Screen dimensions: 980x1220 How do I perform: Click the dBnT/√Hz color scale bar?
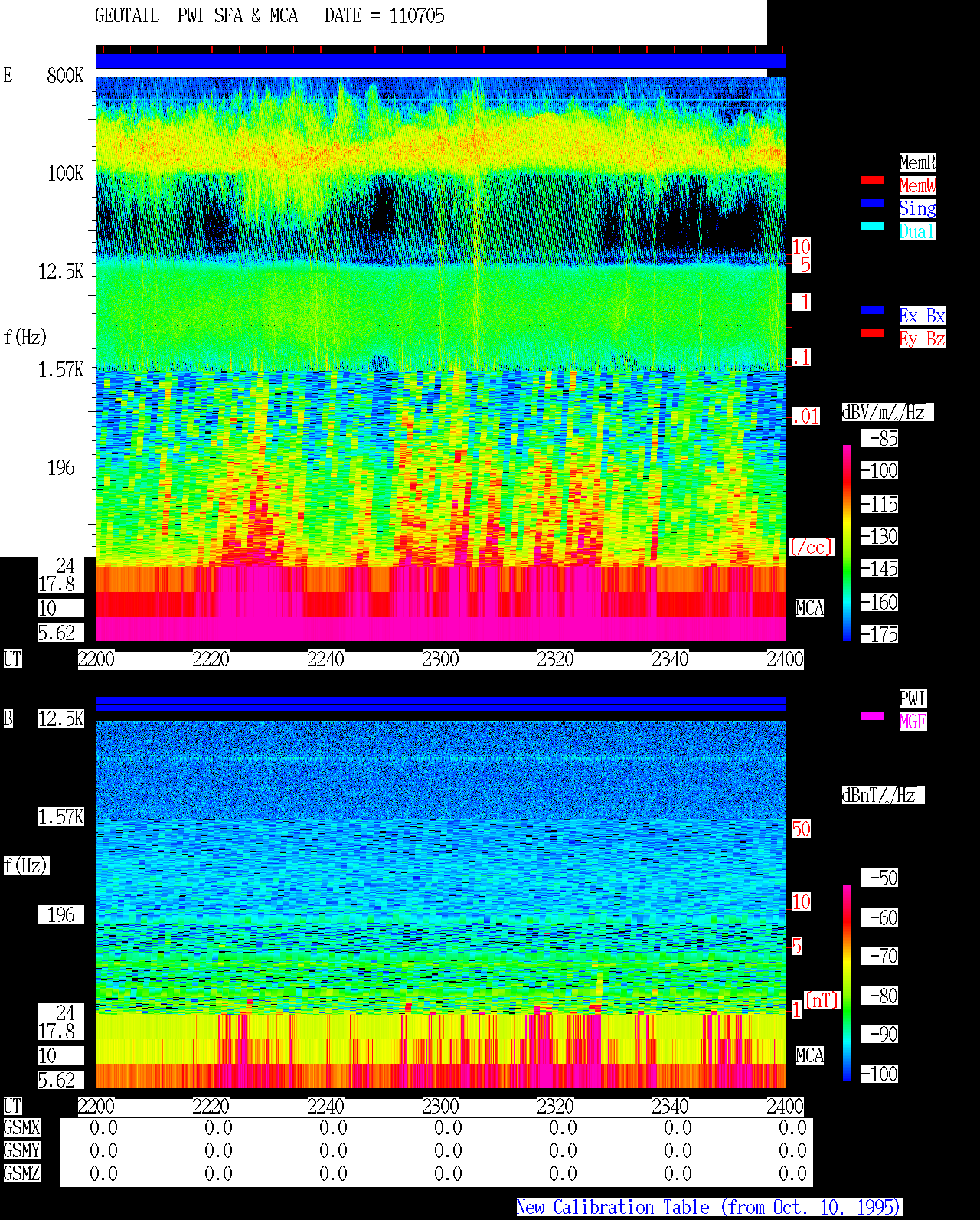(847, 983)
